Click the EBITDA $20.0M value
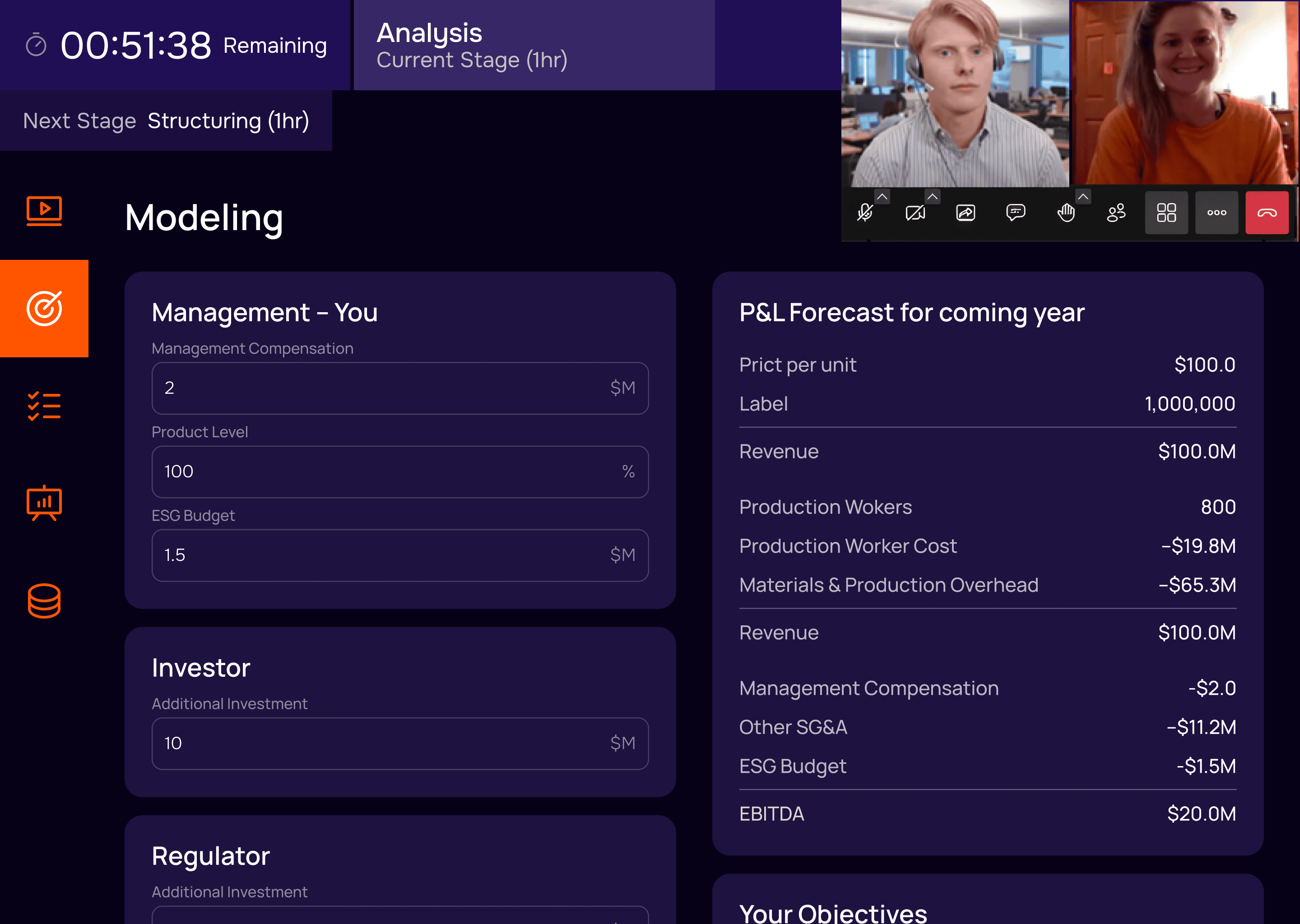 point(1201,813)
